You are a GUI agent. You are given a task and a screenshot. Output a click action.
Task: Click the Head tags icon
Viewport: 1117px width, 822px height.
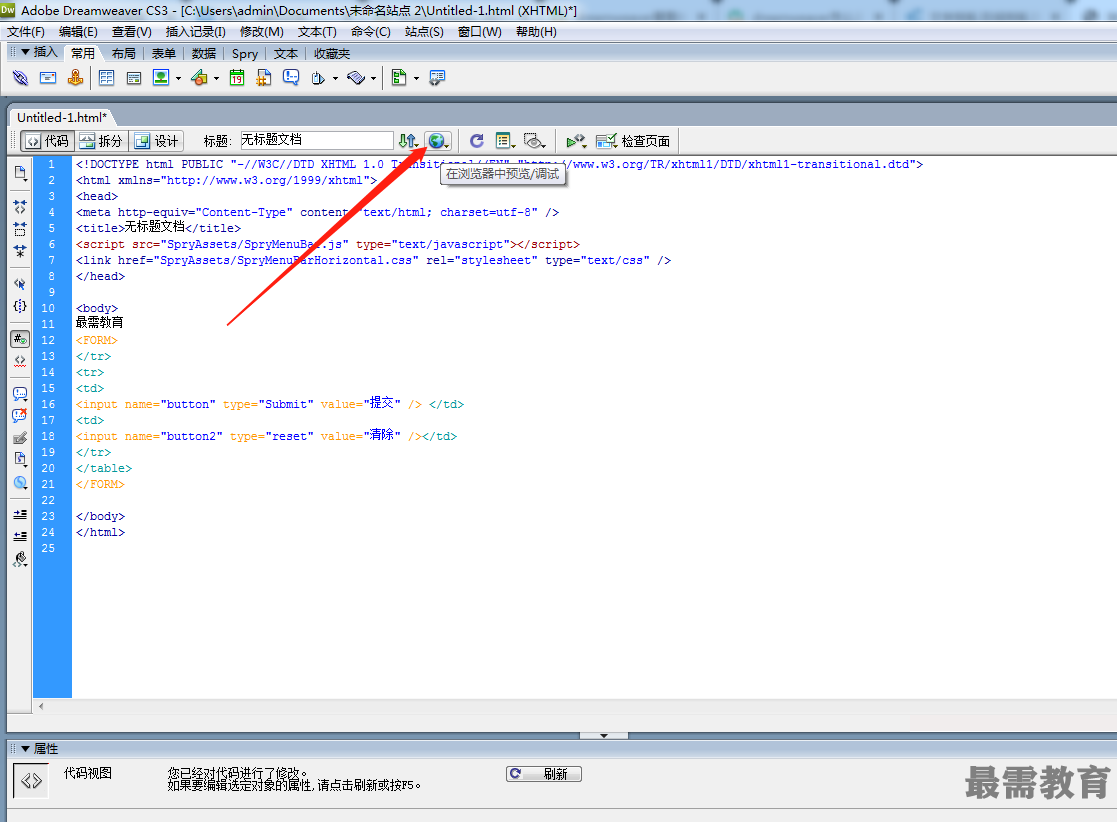[318, 78]
